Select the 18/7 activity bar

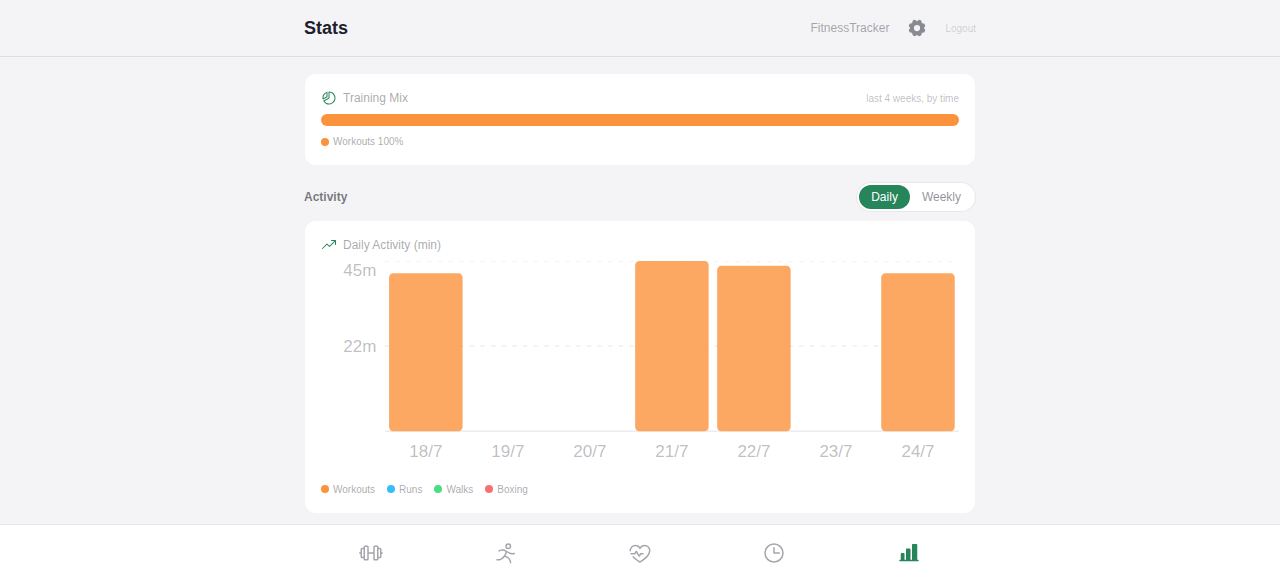426,352
